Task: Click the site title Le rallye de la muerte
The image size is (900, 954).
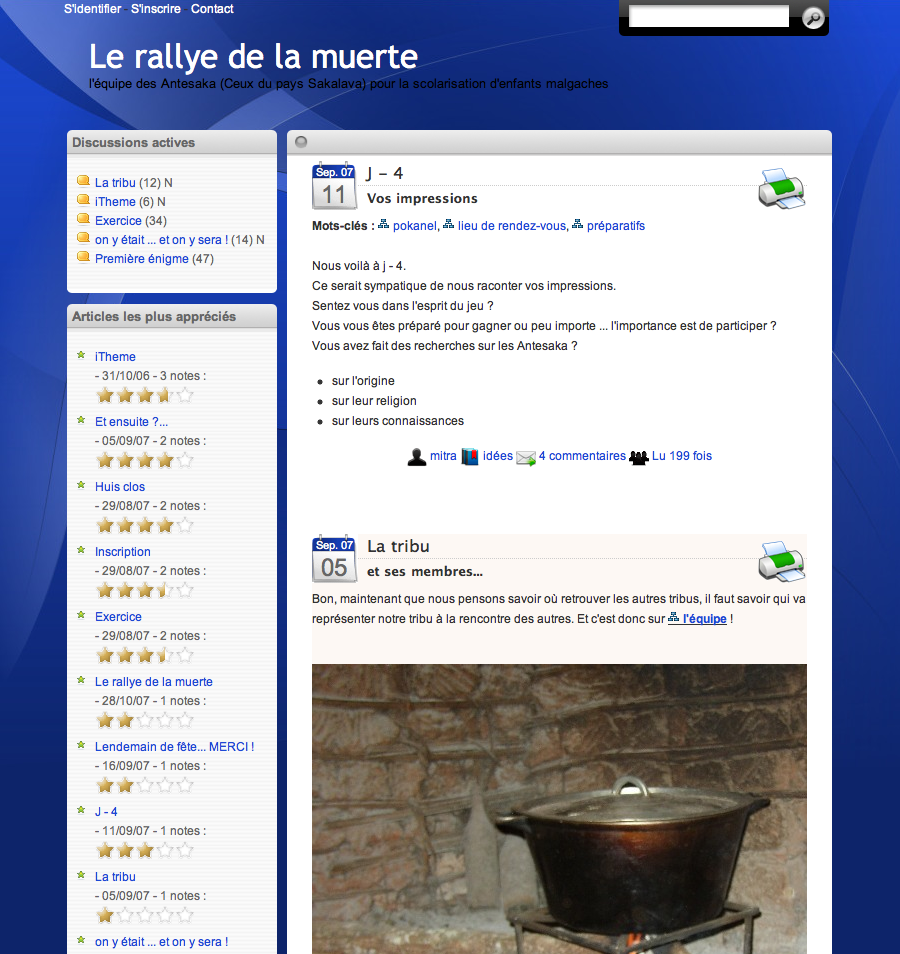Action: click(x=253, y=57)
